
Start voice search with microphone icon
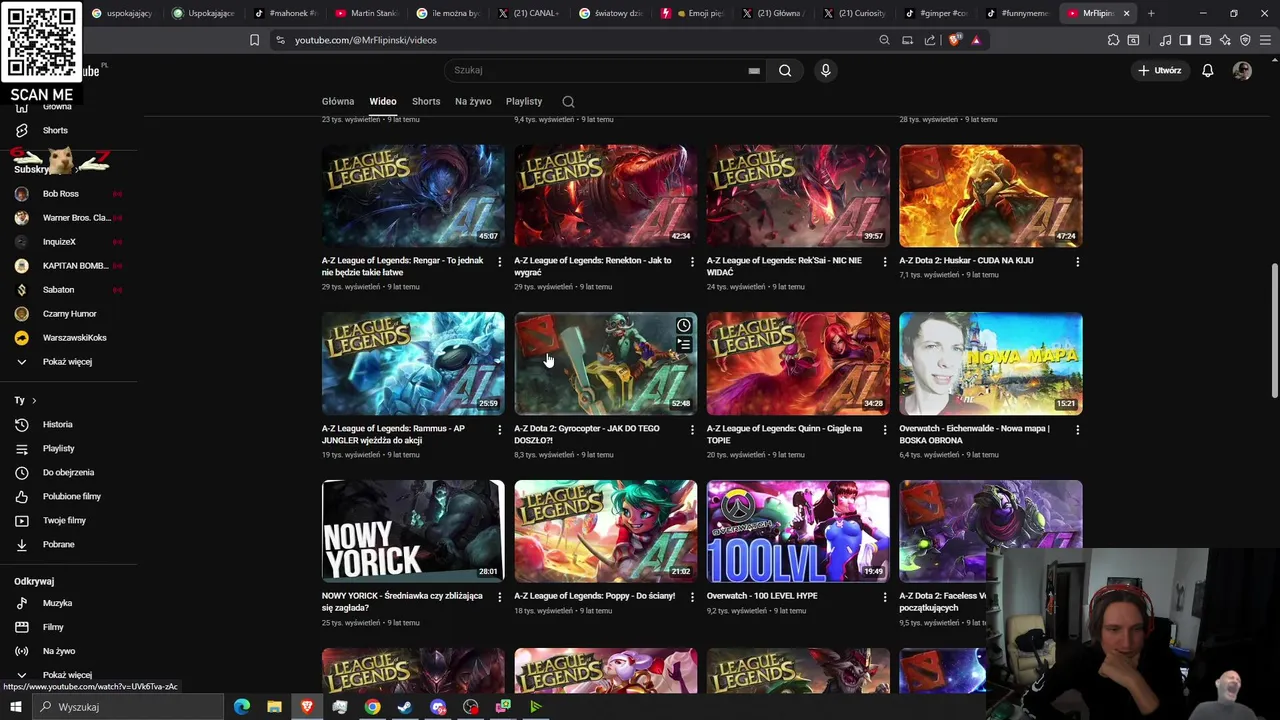tap(825, 70)
